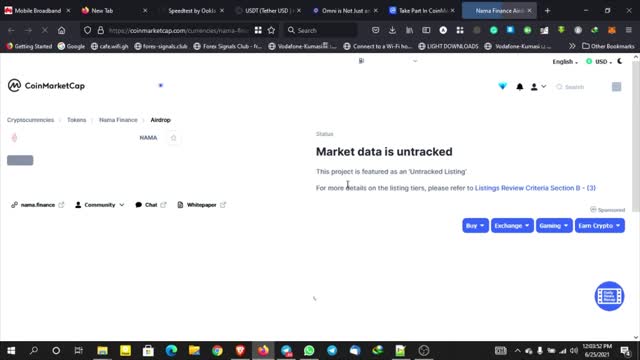Image resolution: width=640 pixels, height=360 pixels.
Task: Stop loading the page
Action: point(44,30)
